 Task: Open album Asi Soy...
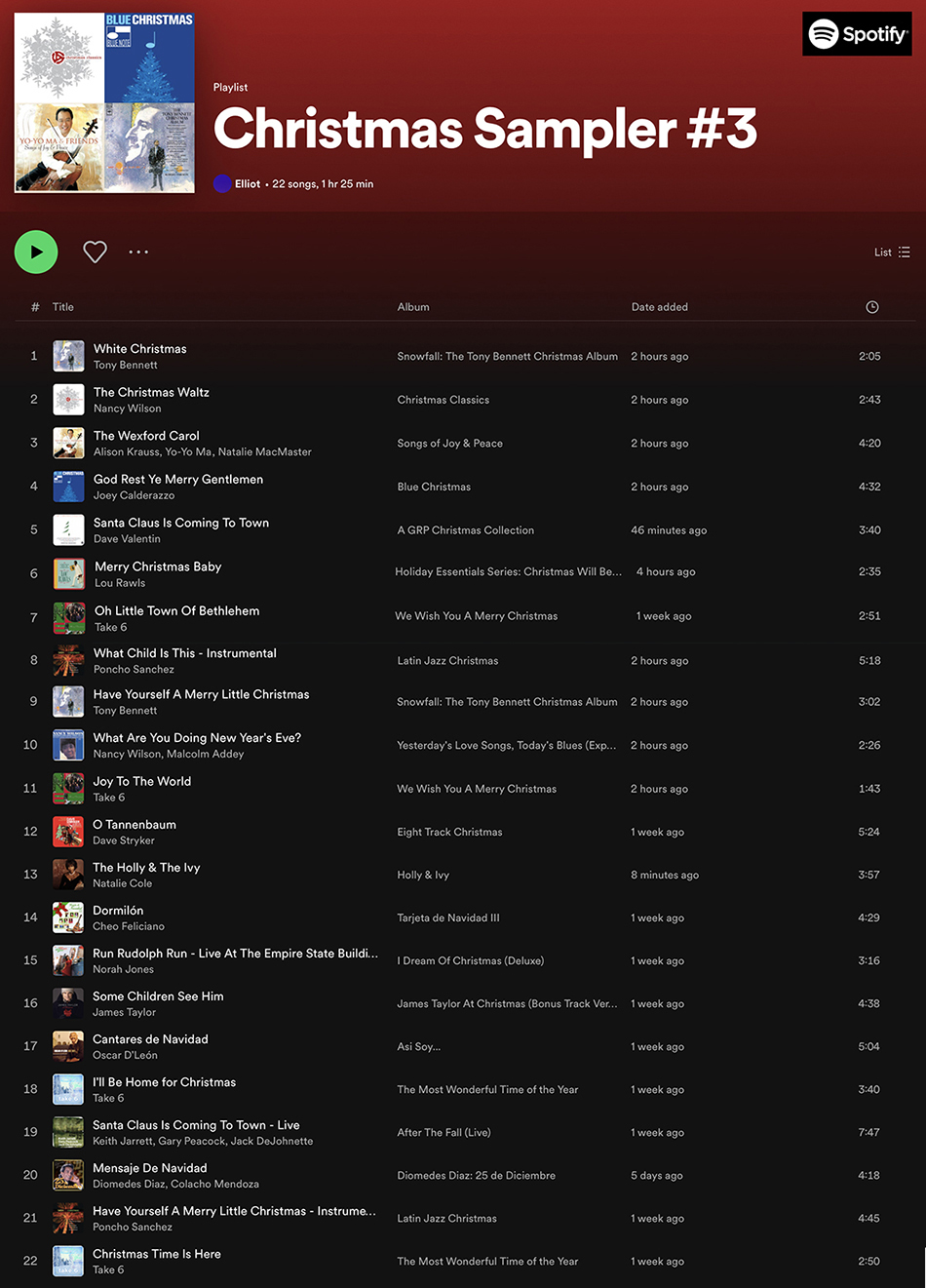(x=419, y=1046)
